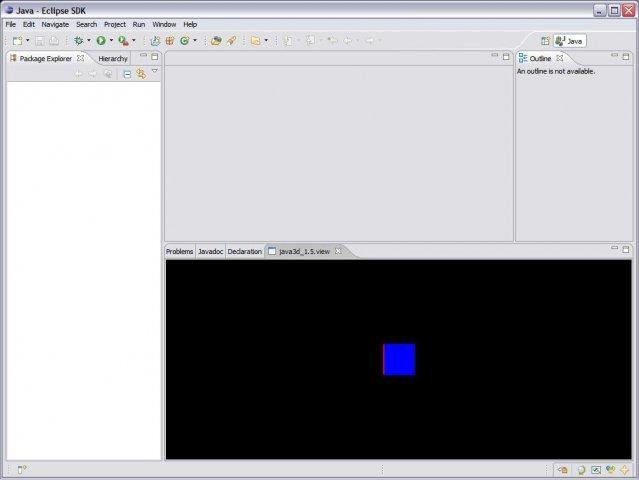Open the File menu
639x480 pixels.
click(10, 24)
